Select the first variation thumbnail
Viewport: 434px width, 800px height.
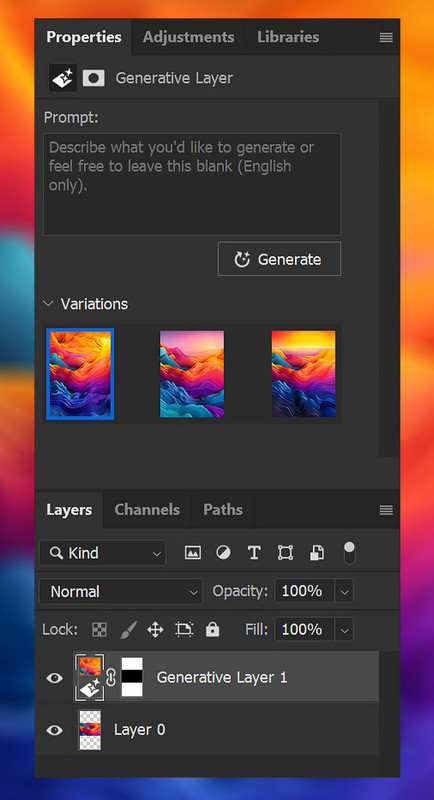click(80, 374)
